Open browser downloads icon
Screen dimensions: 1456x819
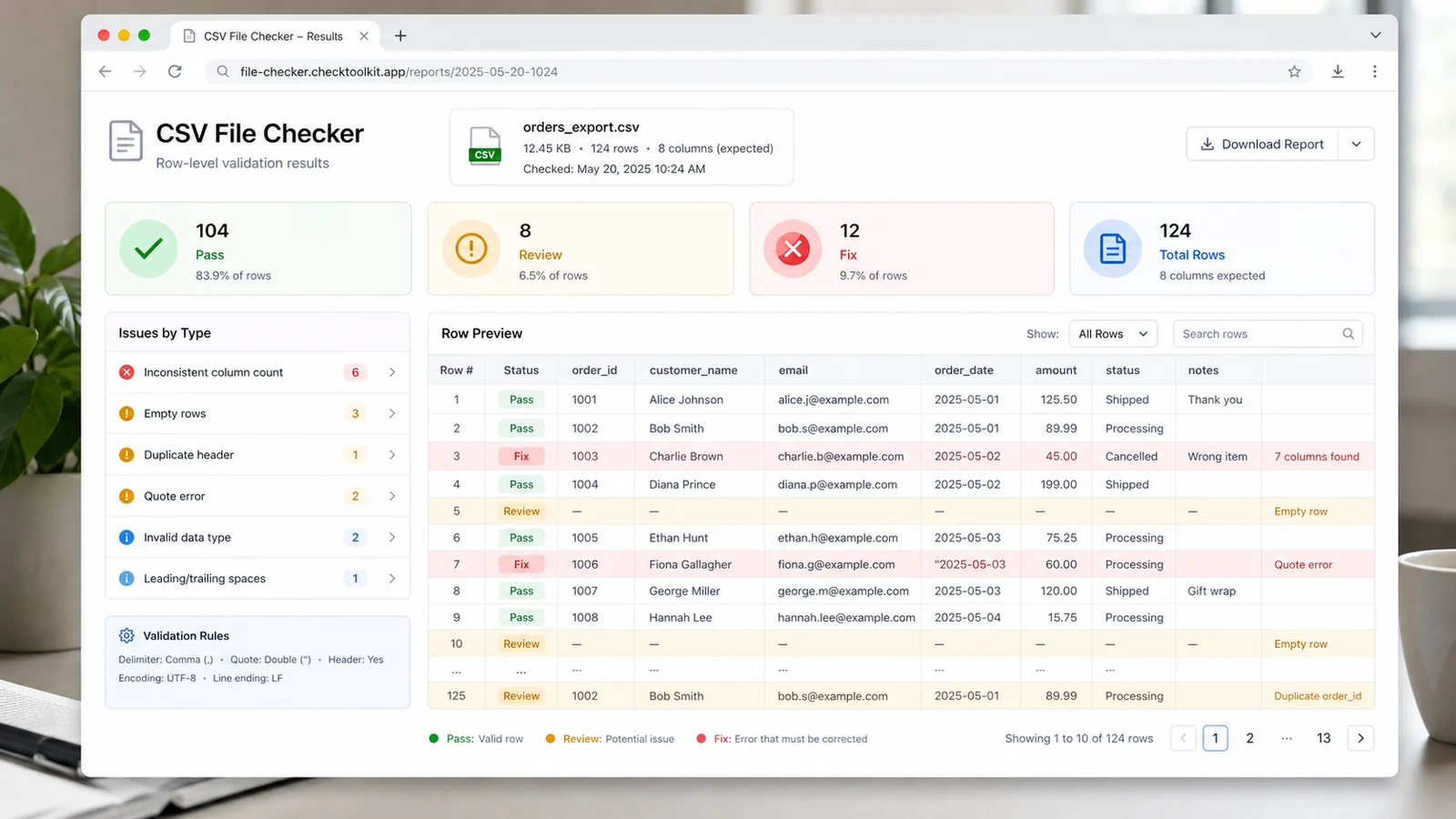tap(1338, 71)
